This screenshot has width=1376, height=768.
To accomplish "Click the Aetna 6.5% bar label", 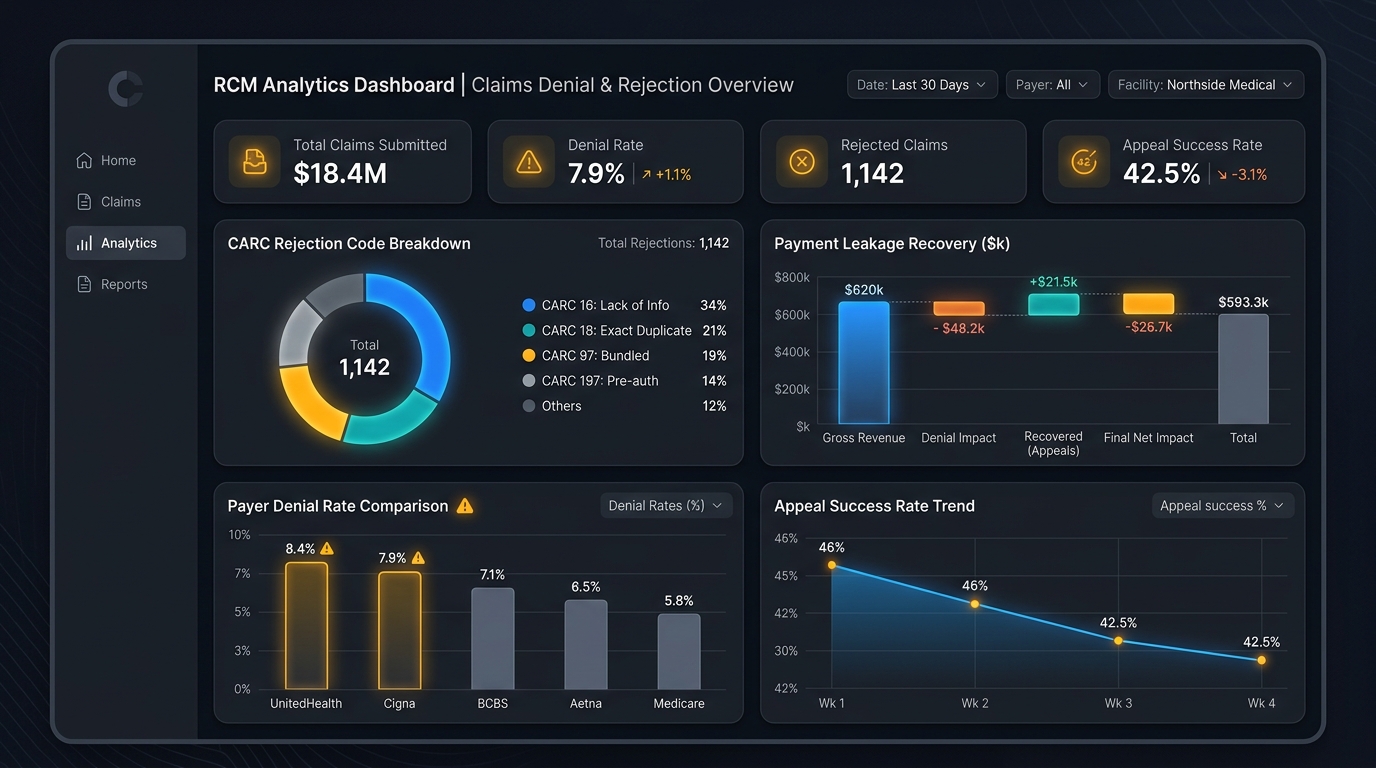I will coord(586,587).
